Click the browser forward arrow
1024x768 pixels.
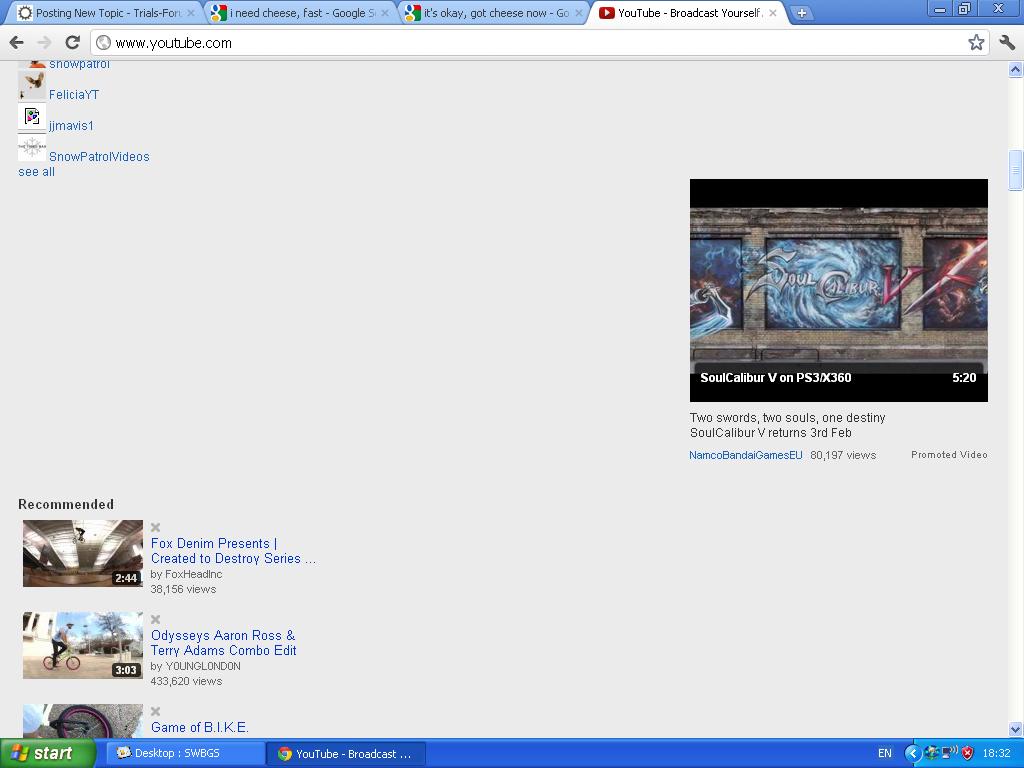point(44,43)
